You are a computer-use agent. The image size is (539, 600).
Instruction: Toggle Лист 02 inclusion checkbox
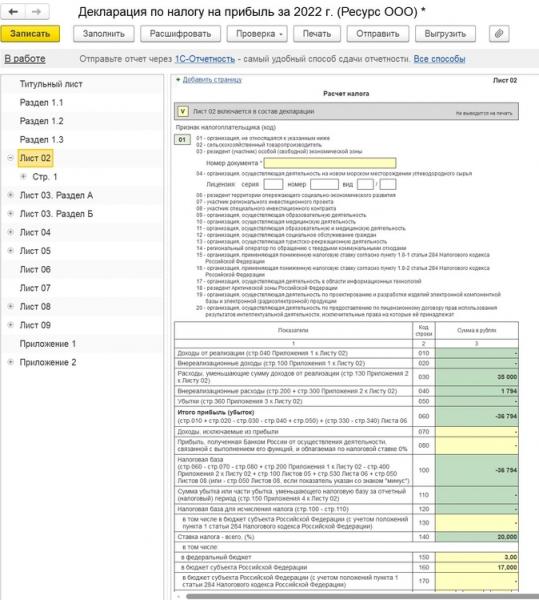pos(182,111)
